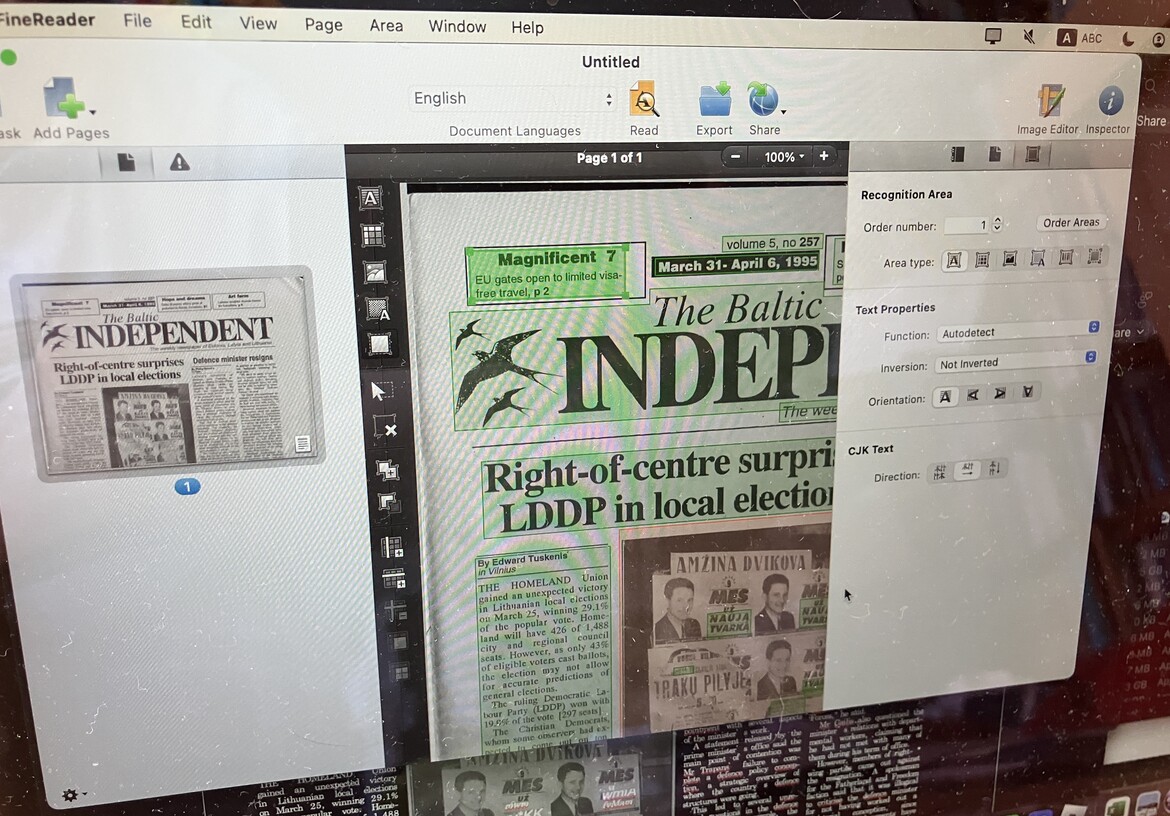Open the Inversion Not Inverted dropdown
Viewport: 1170px width, 816px height.
[1015, 362]
